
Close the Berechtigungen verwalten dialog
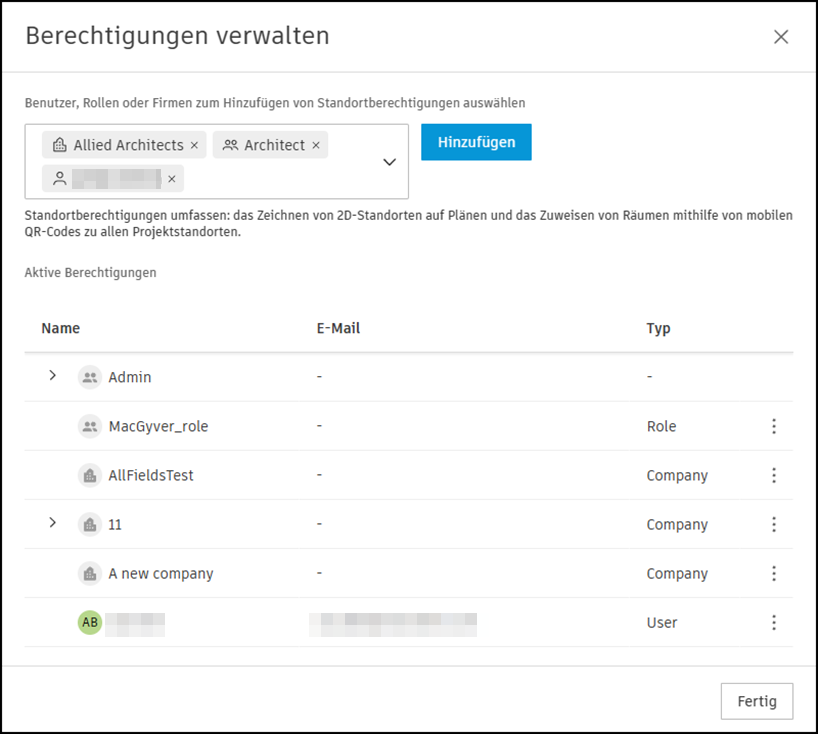(x=781, y=37)
